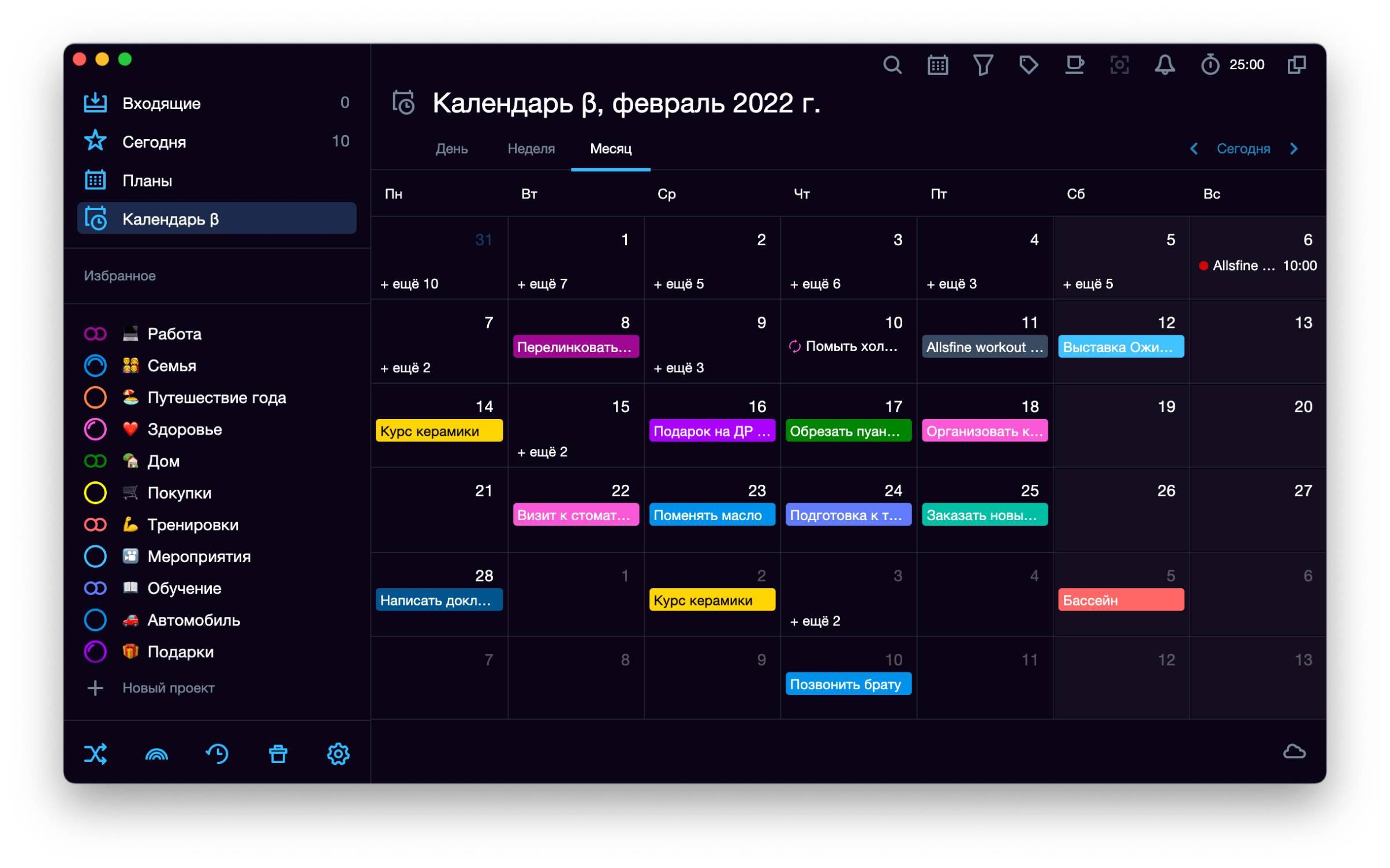
Task: Switch to the День tab
Action: tap(451, 149)
